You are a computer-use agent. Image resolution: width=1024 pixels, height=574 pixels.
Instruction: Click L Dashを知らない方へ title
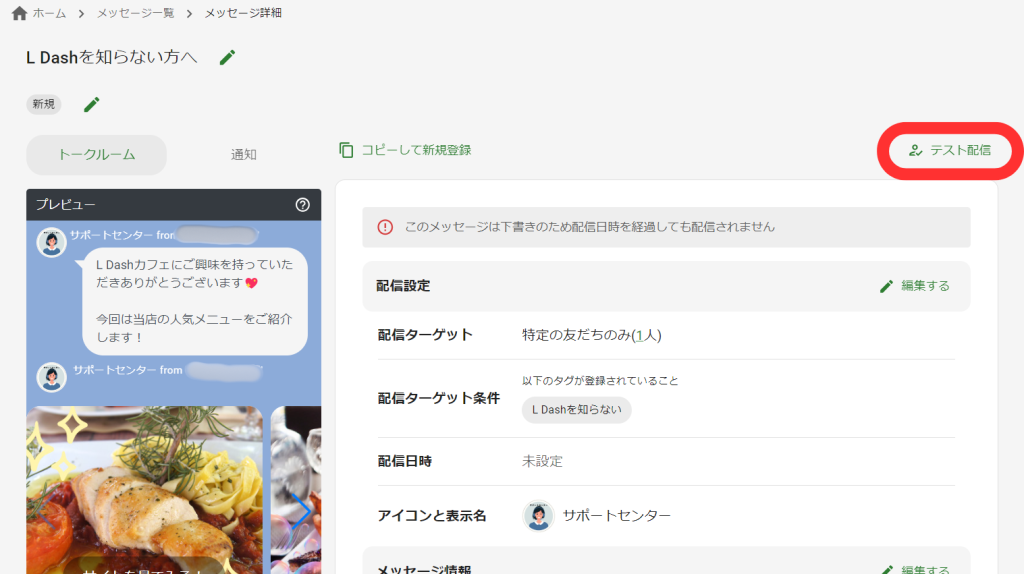click(x=112, y=57)
